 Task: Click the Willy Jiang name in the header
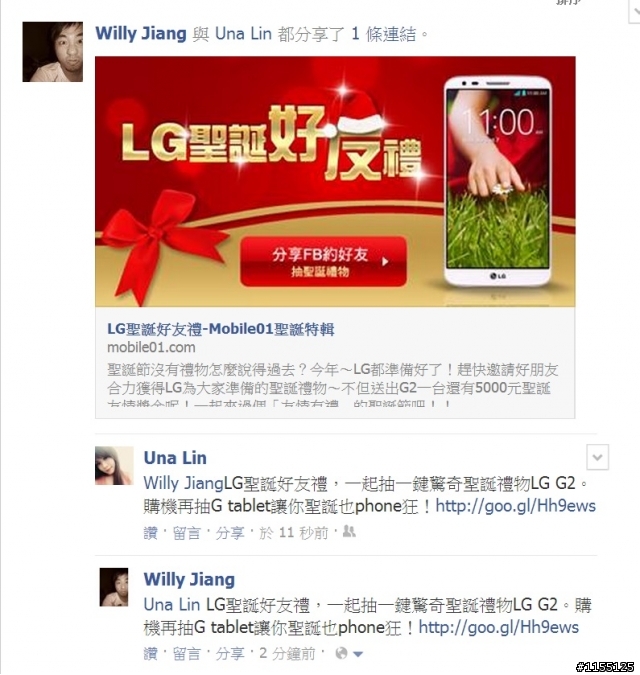click(141, 34)
